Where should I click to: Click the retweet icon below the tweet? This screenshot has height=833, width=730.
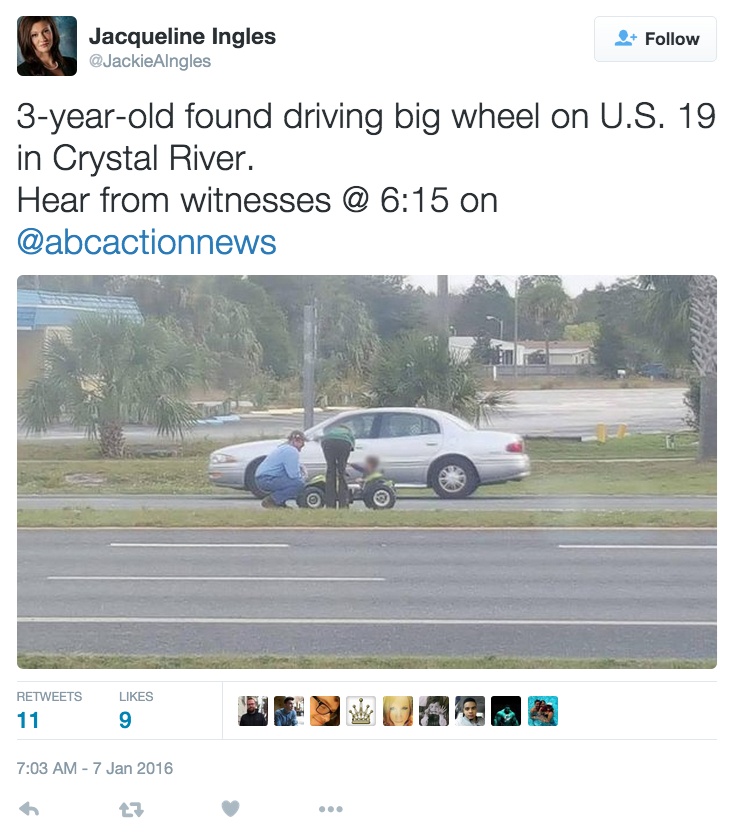click(131, 810)
